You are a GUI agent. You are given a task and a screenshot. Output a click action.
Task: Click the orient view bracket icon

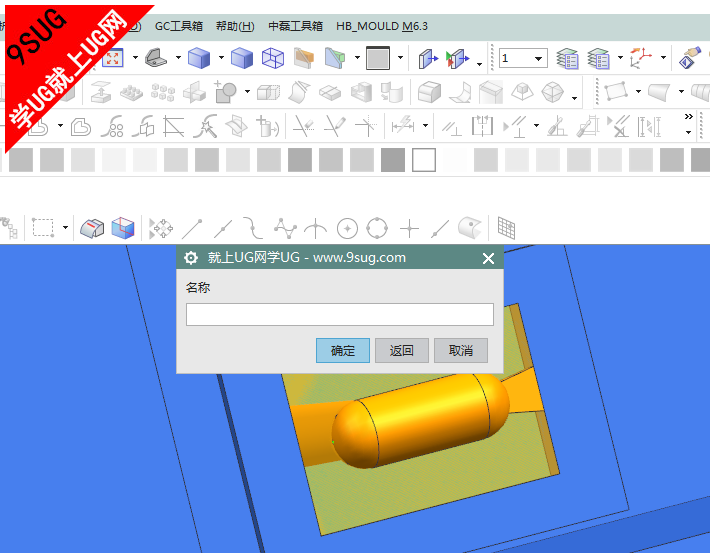pos(156,58)
